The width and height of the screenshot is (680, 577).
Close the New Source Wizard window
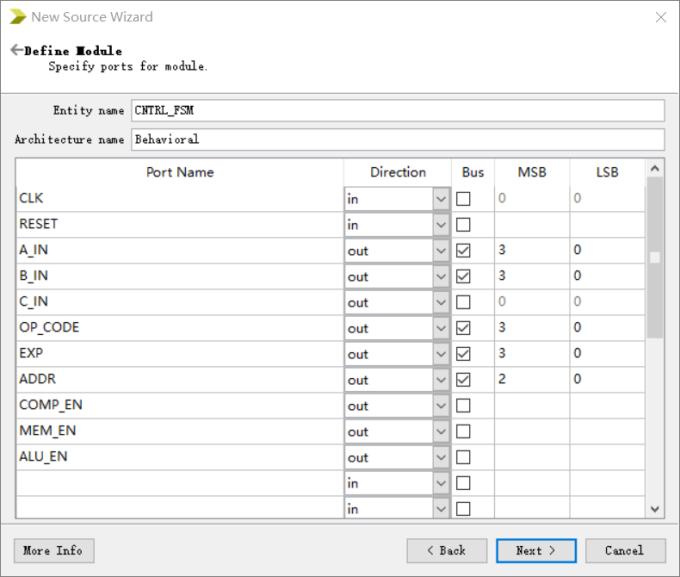[x=660, y=17]
